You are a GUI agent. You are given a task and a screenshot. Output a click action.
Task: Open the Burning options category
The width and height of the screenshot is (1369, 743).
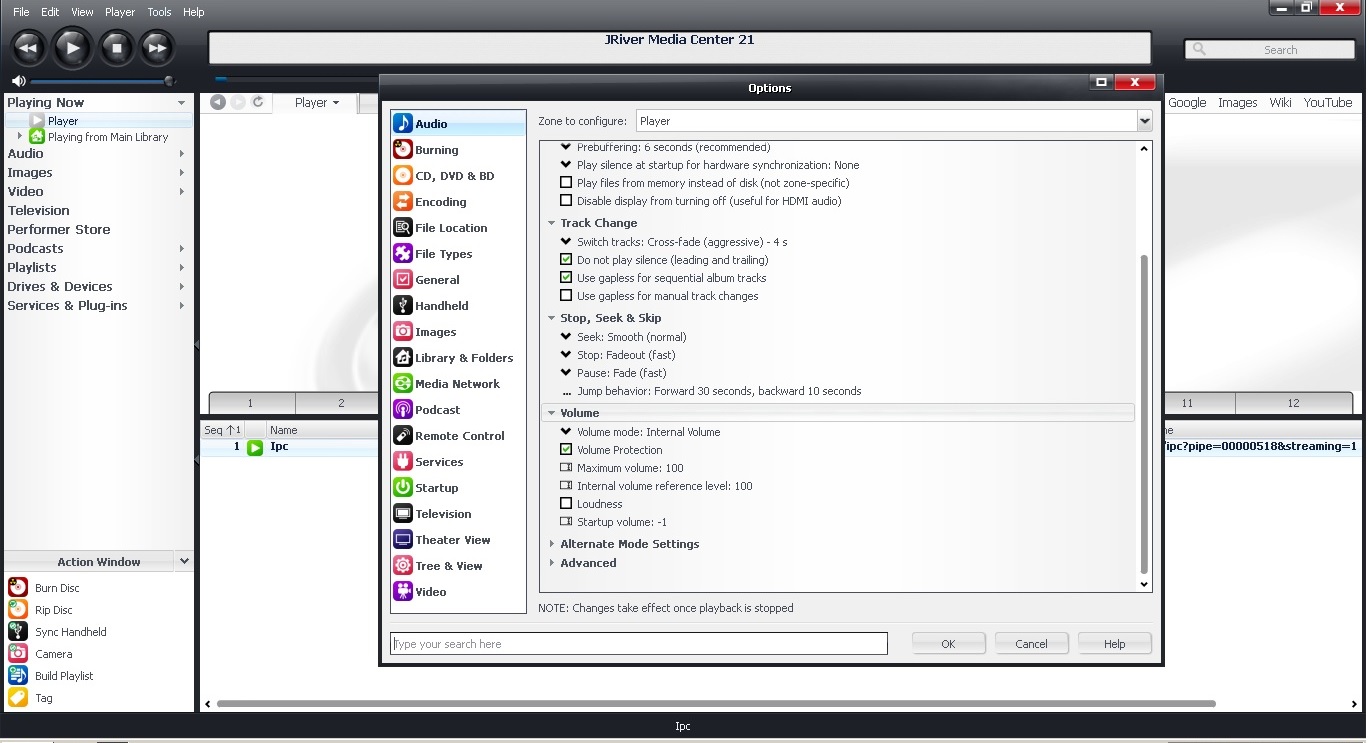coord(458,150)
